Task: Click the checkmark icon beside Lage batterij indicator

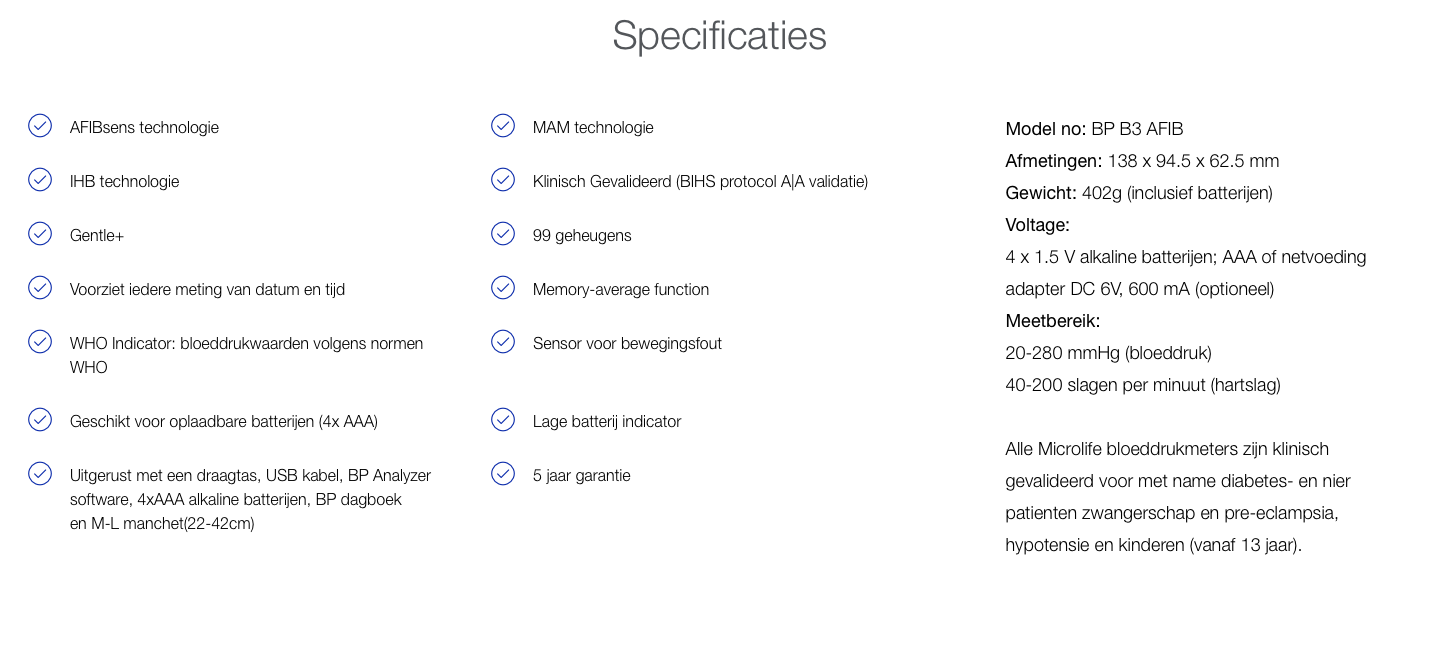Action: point(503,420)
